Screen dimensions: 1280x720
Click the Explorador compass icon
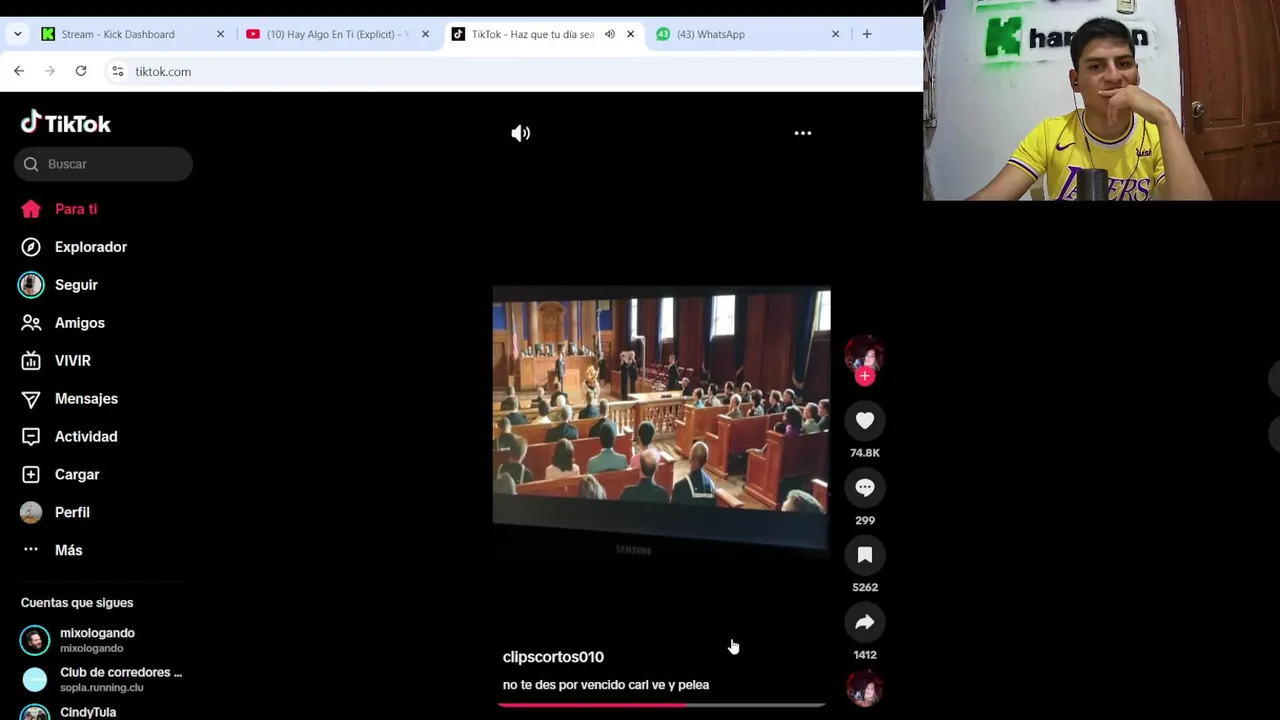(31, 247)
